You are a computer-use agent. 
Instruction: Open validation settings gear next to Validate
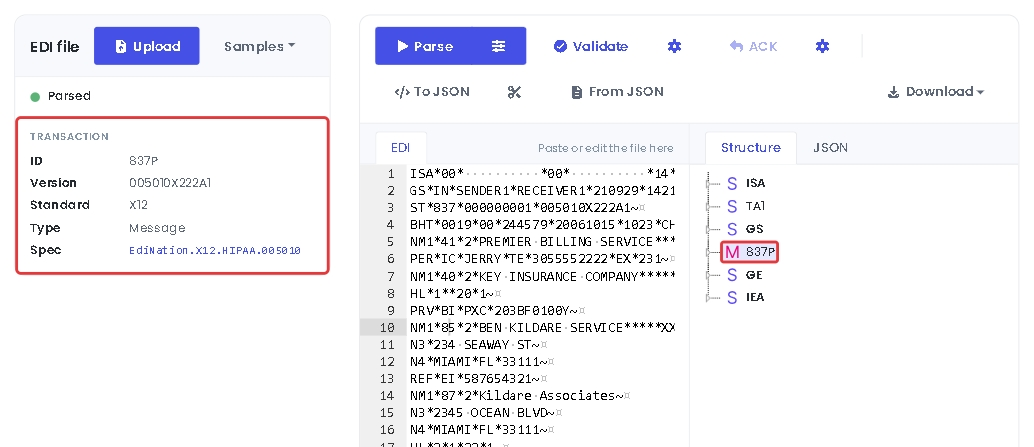pyautogui.click(x=674, y=46)
